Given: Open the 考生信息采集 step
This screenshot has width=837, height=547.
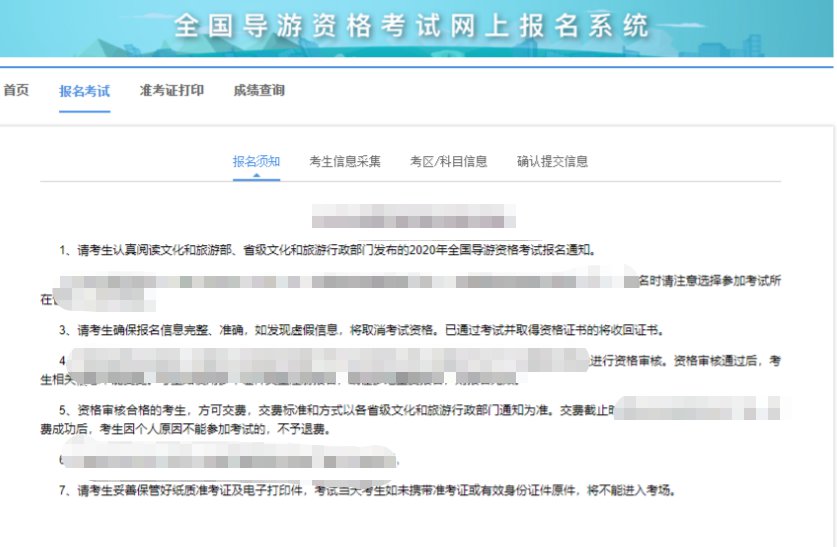Looking at the screenshot, I should (345, 161).
